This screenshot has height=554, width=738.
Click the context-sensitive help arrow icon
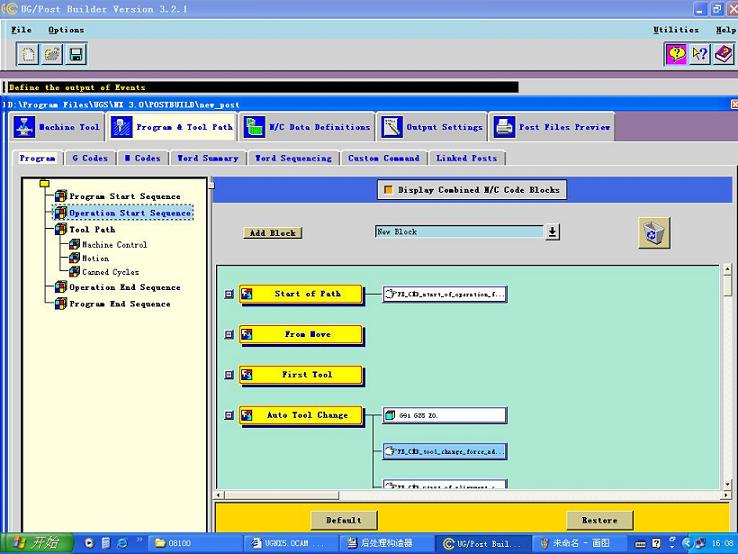(699, 54)
